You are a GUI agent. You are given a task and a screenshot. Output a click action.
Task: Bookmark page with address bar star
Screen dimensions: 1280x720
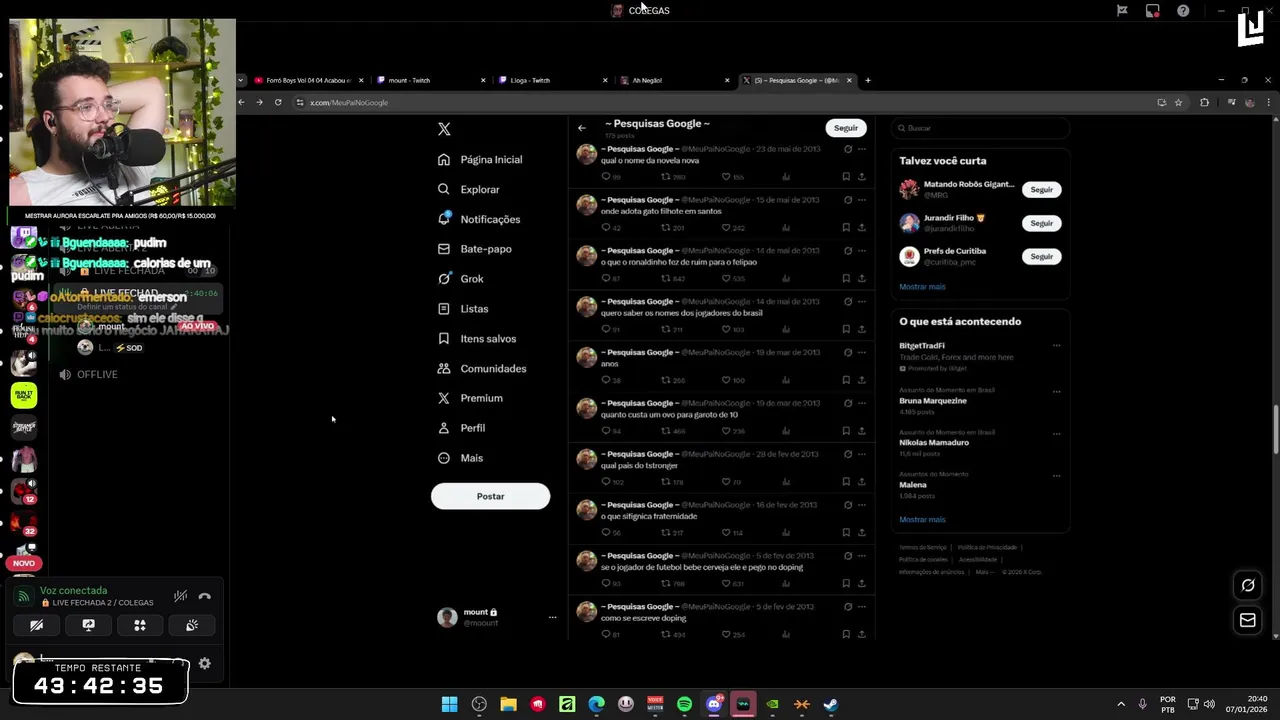[x=1179, y=102]
